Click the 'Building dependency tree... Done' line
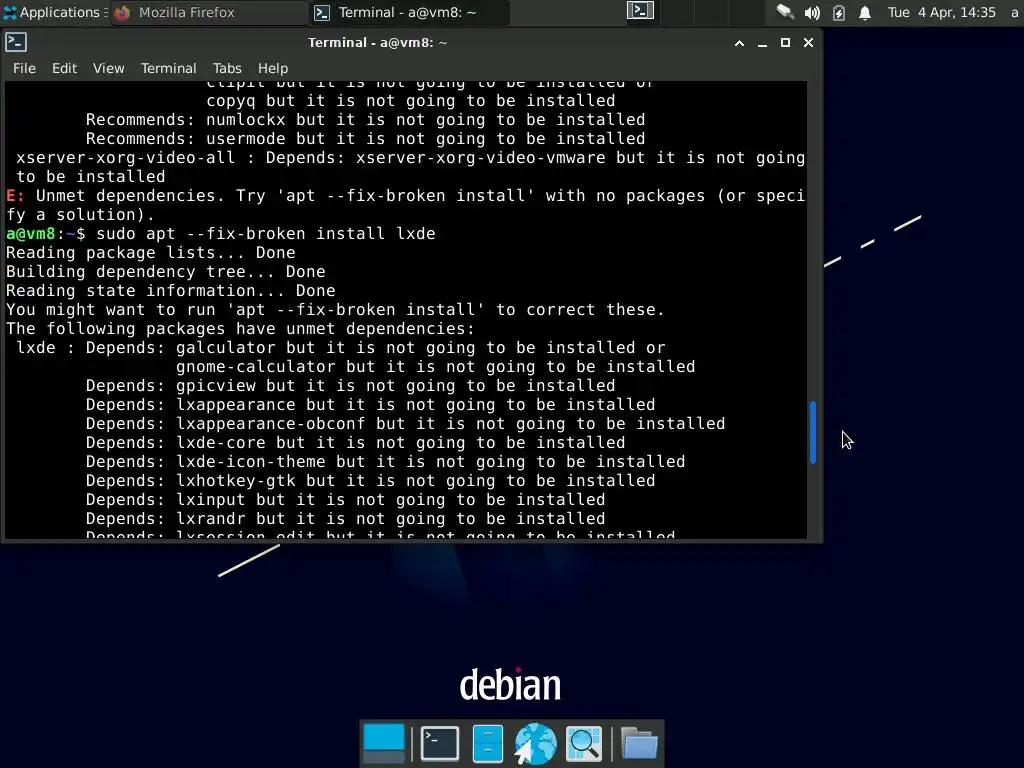Screen dimensions: 1024x768 (166, 272)
